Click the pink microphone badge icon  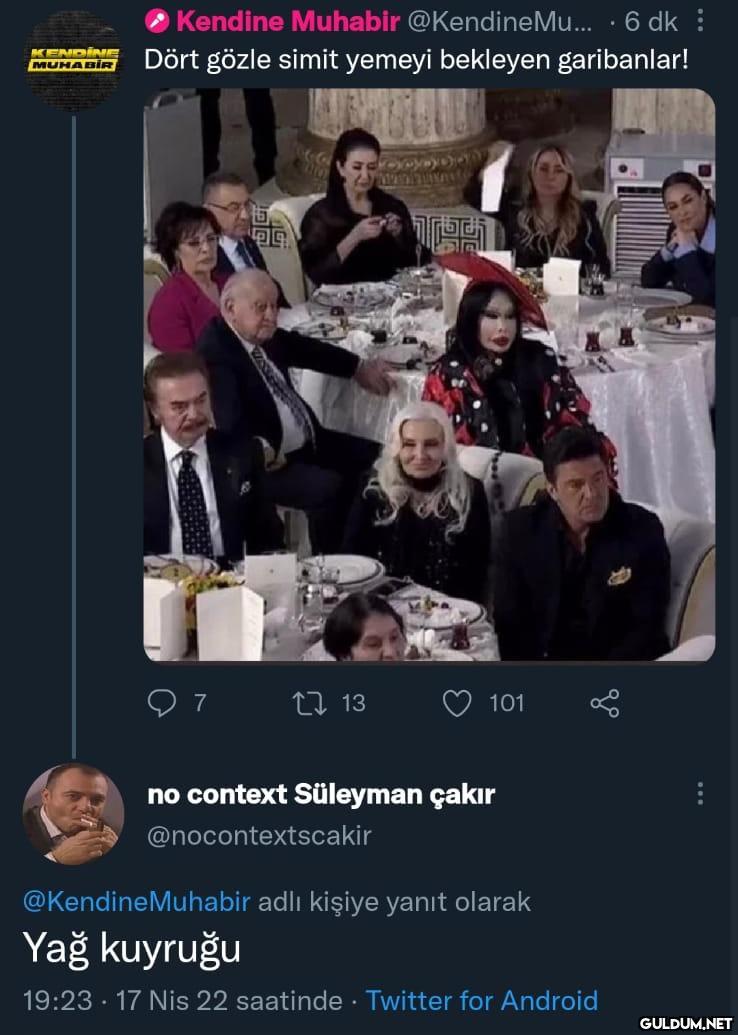click(x=157, y=21)
